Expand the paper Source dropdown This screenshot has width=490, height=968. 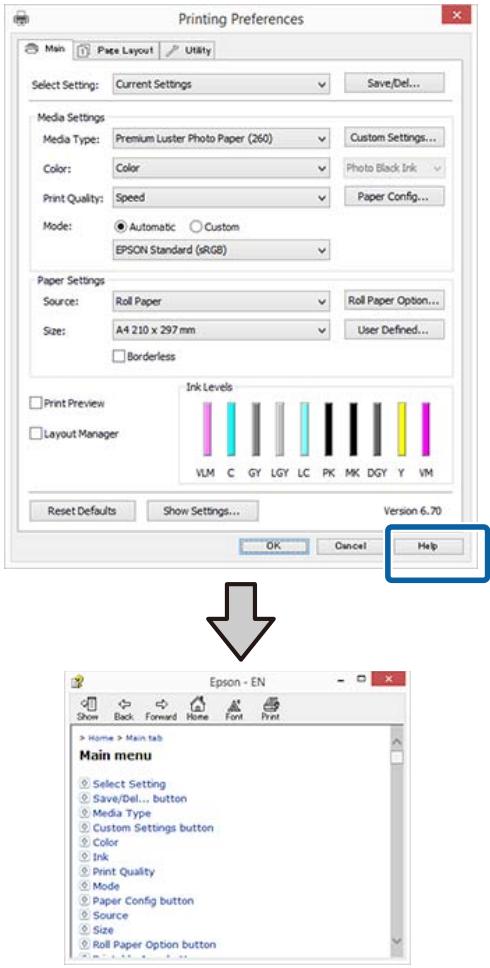coord(221,301)
